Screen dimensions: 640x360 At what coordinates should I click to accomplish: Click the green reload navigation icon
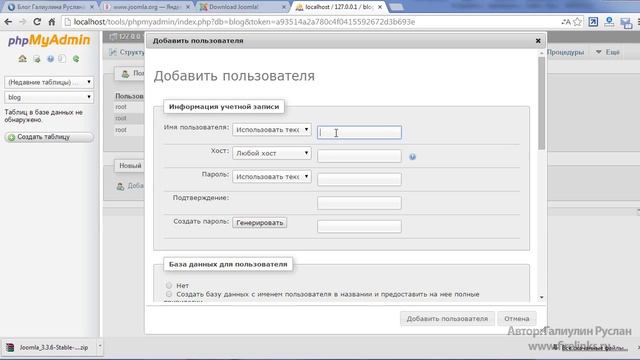(x=76, y=59)
